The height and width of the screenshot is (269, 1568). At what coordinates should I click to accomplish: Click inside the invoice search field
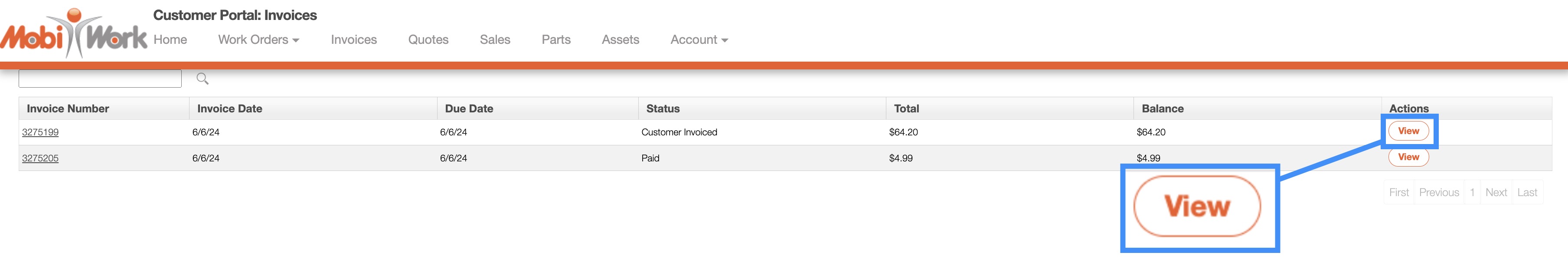tap(100, 79)
